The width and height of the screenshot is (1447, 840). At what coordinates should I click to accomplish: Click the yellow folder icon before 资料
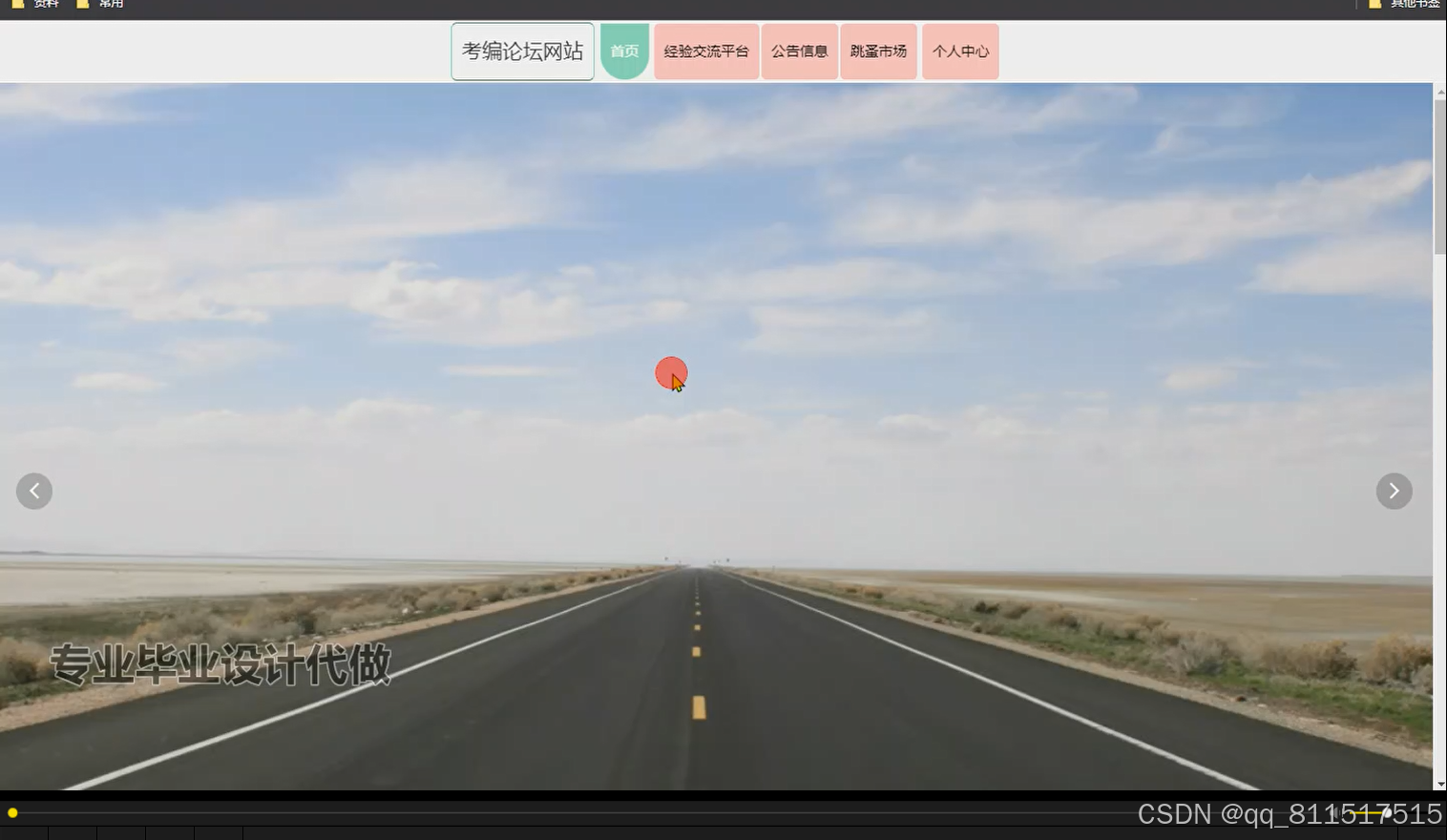(x=15, y=4)
